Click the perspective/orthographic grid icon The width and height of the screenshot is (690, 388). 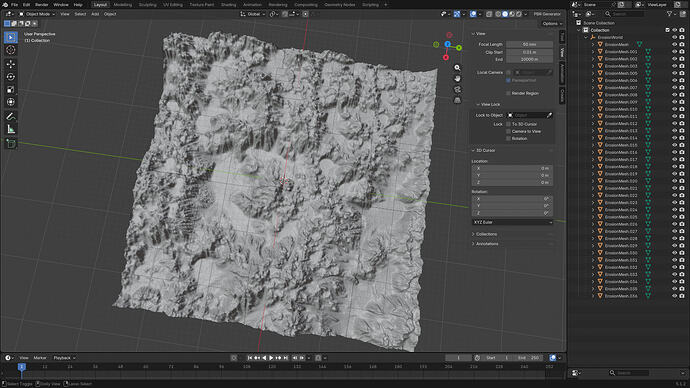click(457, 100)
